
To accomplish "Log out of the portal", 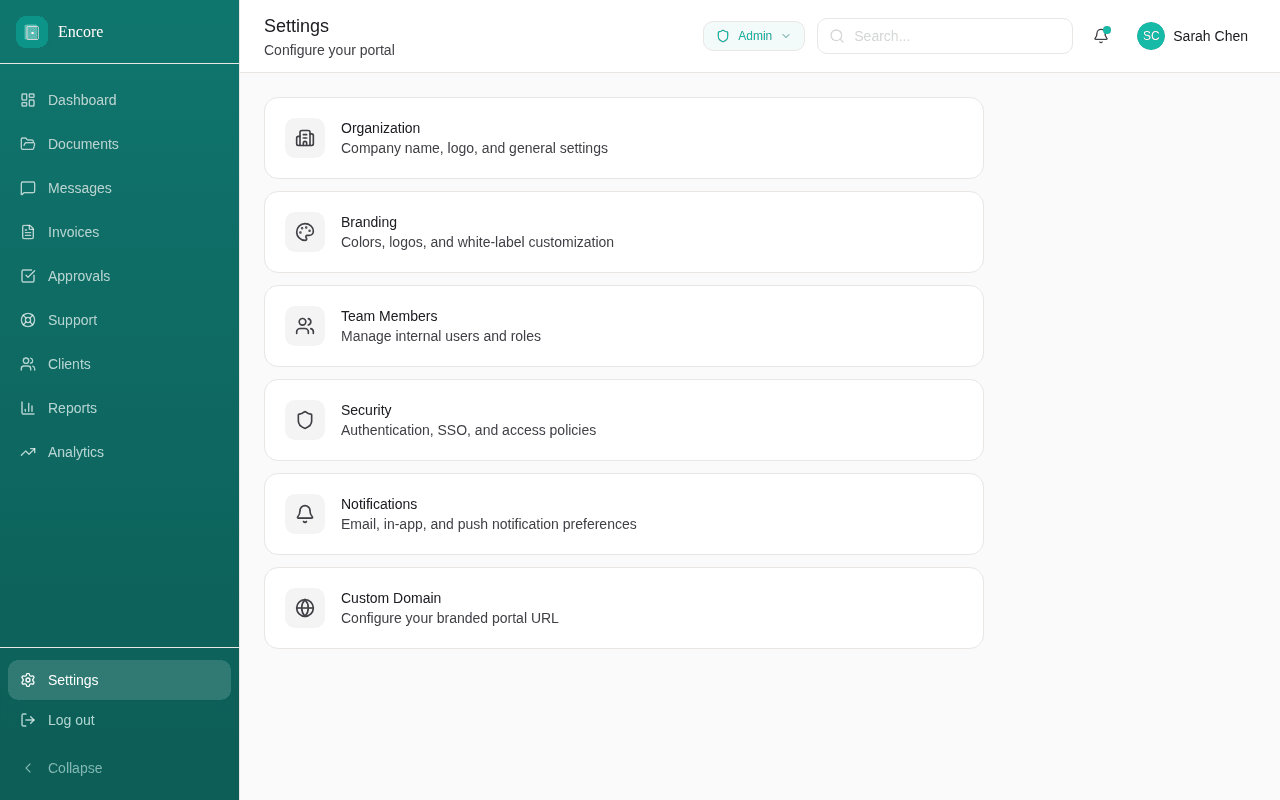I will click(71, 720).
